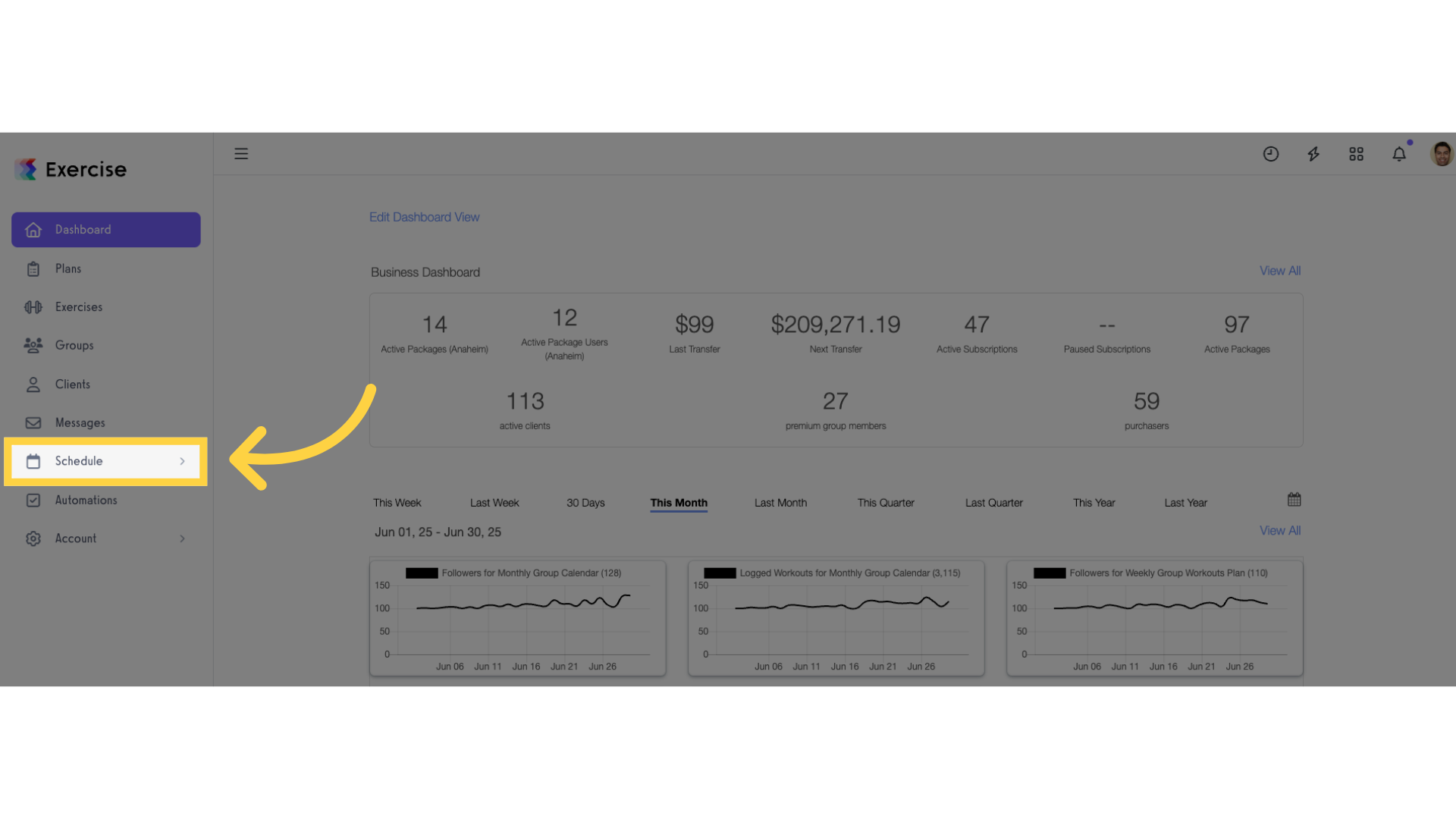Open Logged Workouts for Monthly Group Calendar chart
This screenshot has width=1456, height=819.
click(836, 618)
